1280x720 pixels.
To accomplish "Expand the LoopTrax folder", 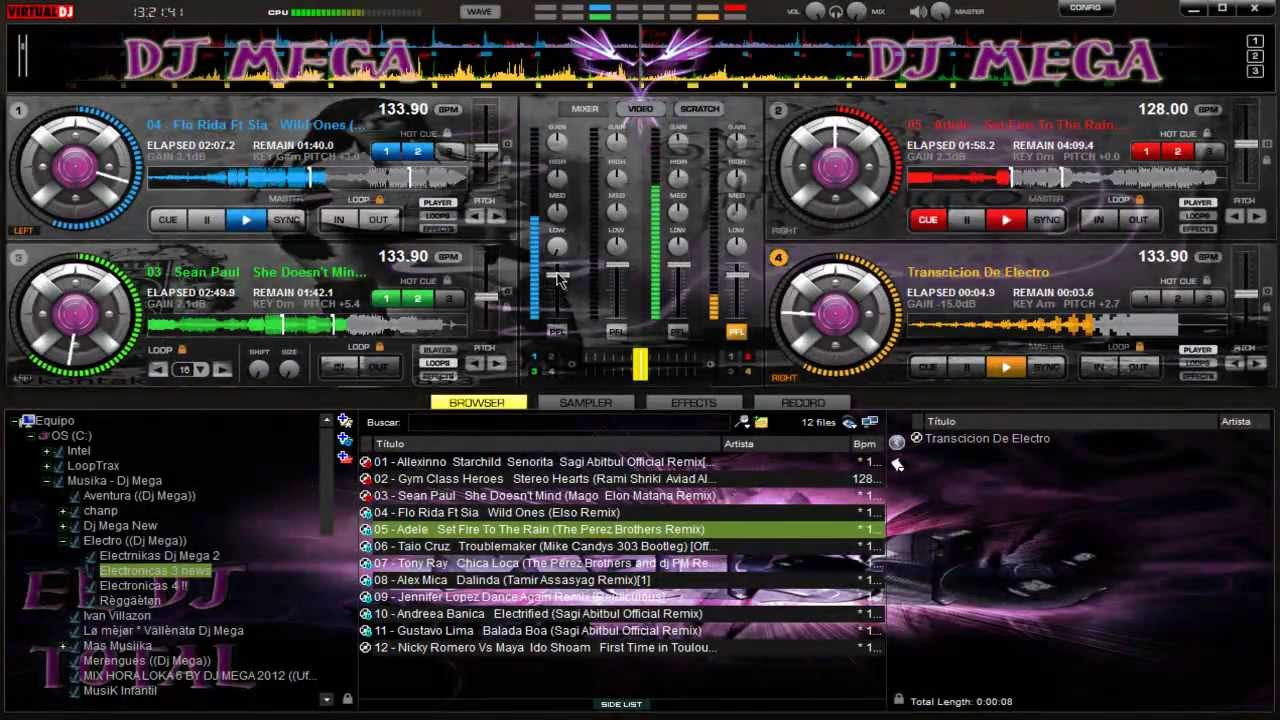I will coord(46,466).
